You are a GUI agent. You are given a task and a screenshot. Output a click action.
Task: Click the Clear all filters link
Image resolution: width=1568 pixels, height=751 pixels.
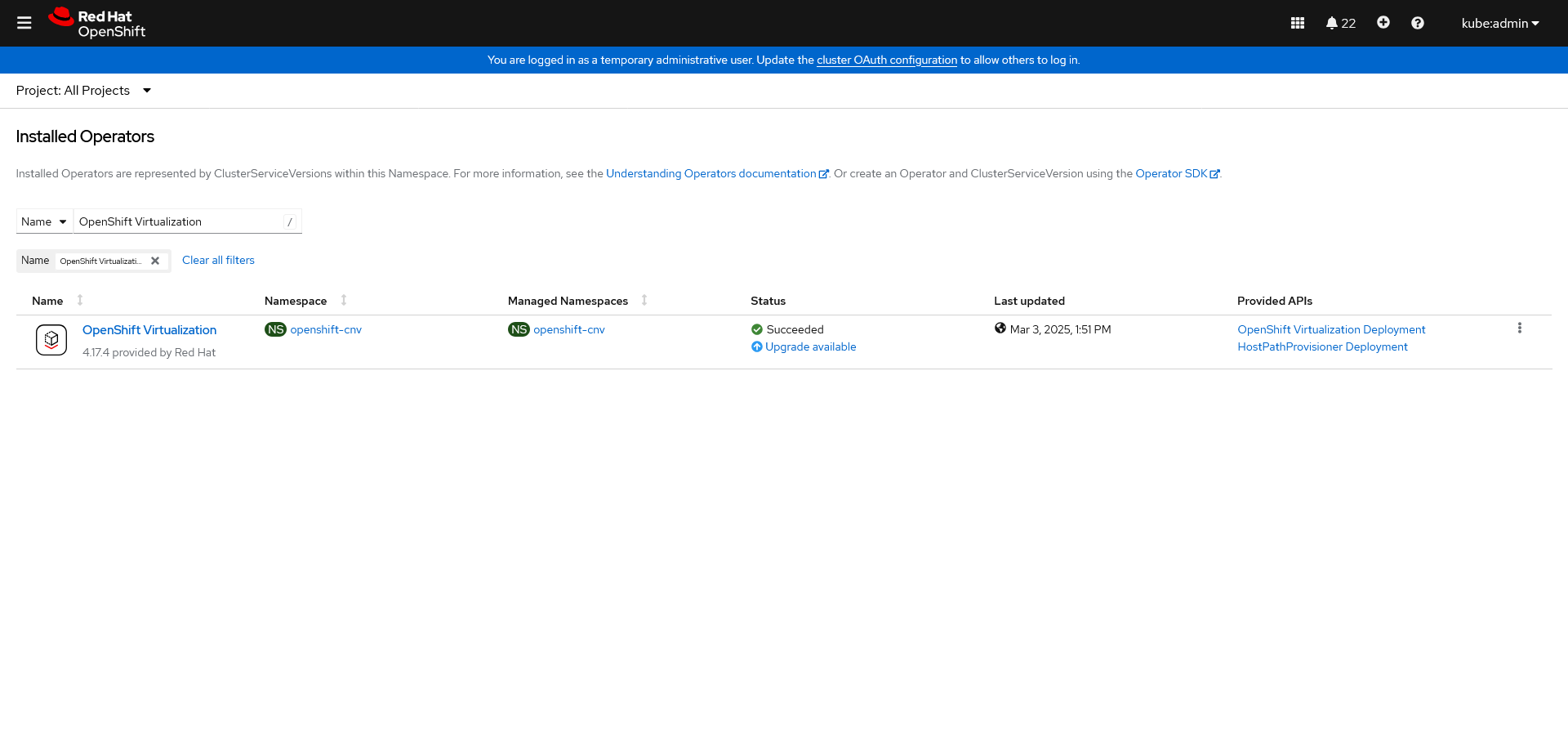(x=217, y=260)
